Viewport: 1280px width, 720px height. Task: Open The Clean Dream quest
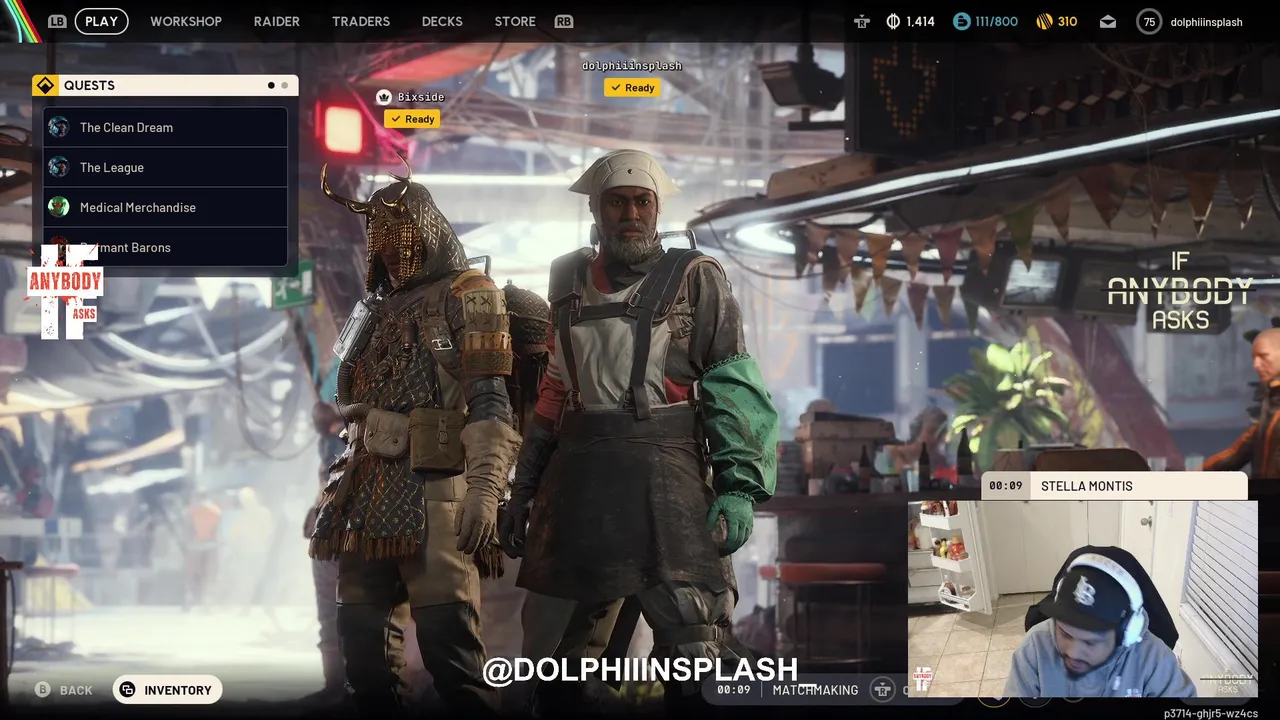[x=165, y=127]
